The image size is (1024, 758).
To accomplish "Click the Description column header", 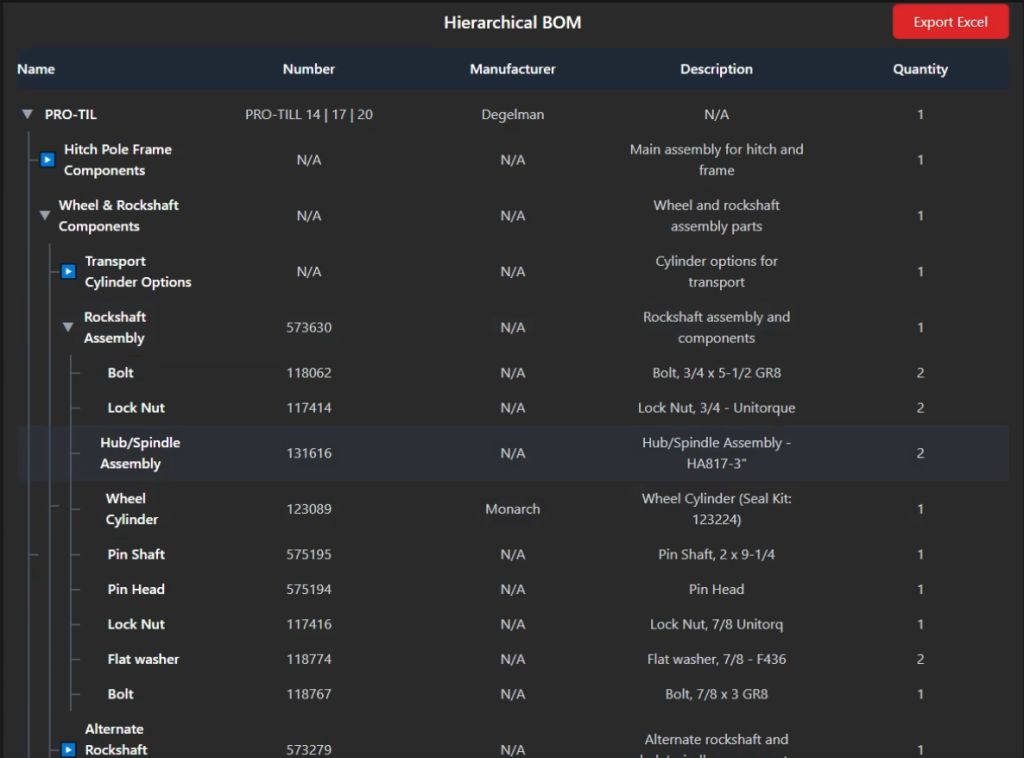I will tap(716, 69).
